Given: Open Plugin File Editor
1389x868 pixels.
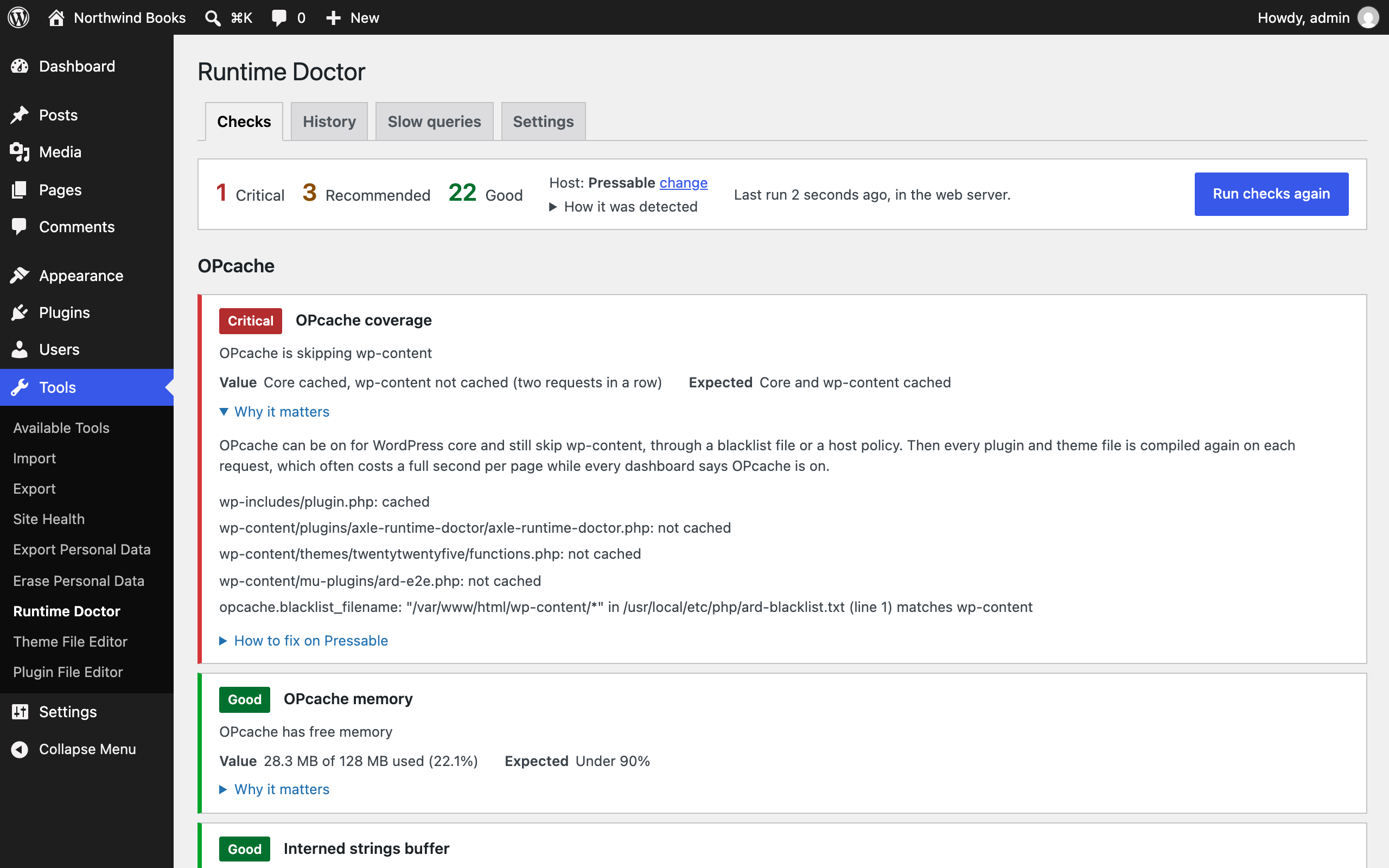Looking at the screenshot, I should point(68,672).
